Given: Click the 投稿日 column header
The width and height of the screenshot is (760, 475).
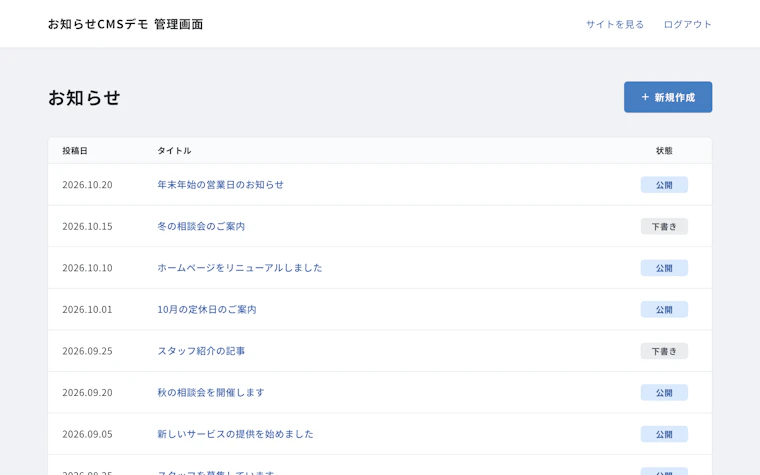Looking at the screenshot, I should click(75, 151).
